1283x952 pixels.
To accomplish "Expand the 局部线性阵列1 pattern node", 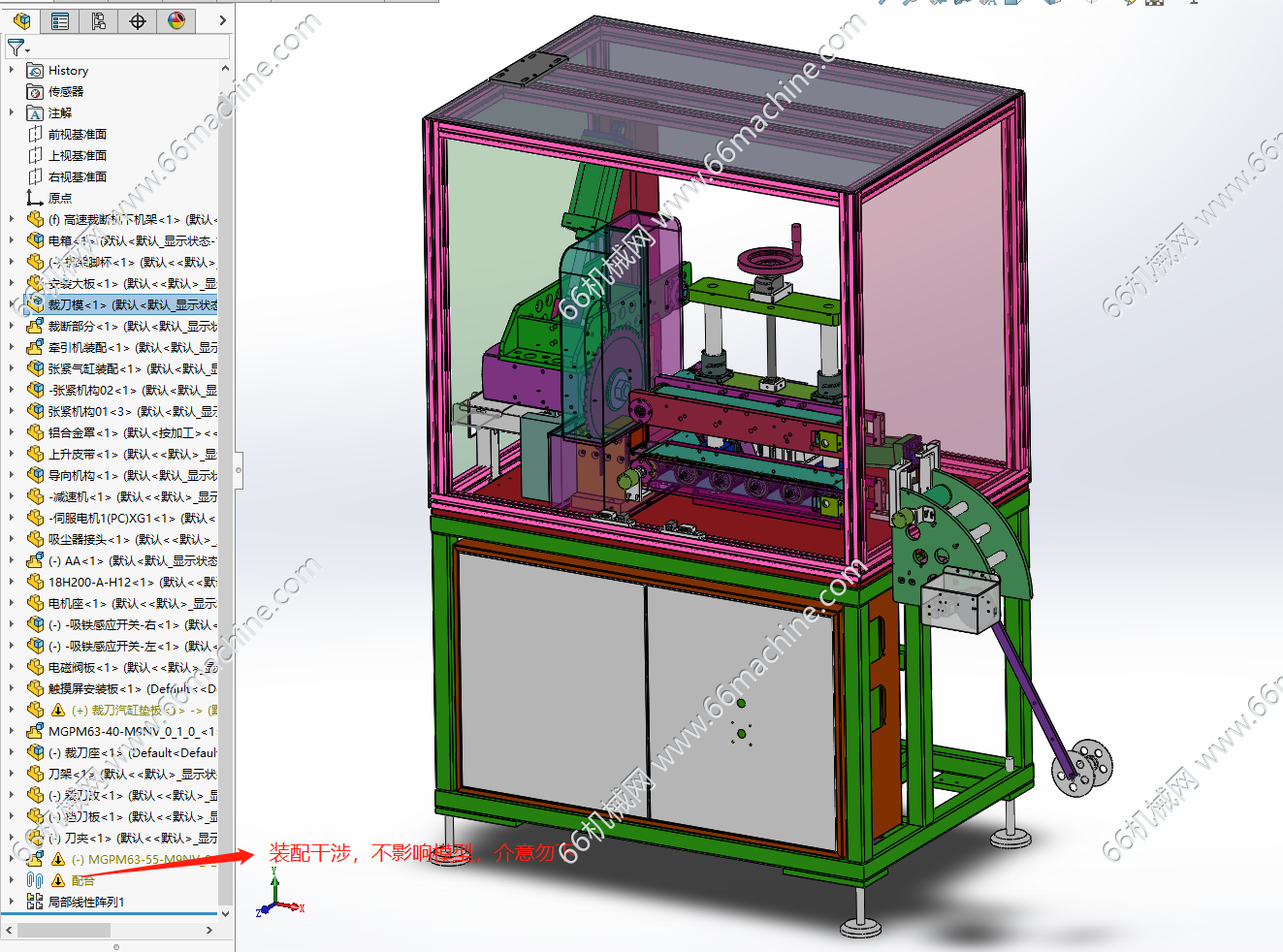I will [x=11, y=902].
